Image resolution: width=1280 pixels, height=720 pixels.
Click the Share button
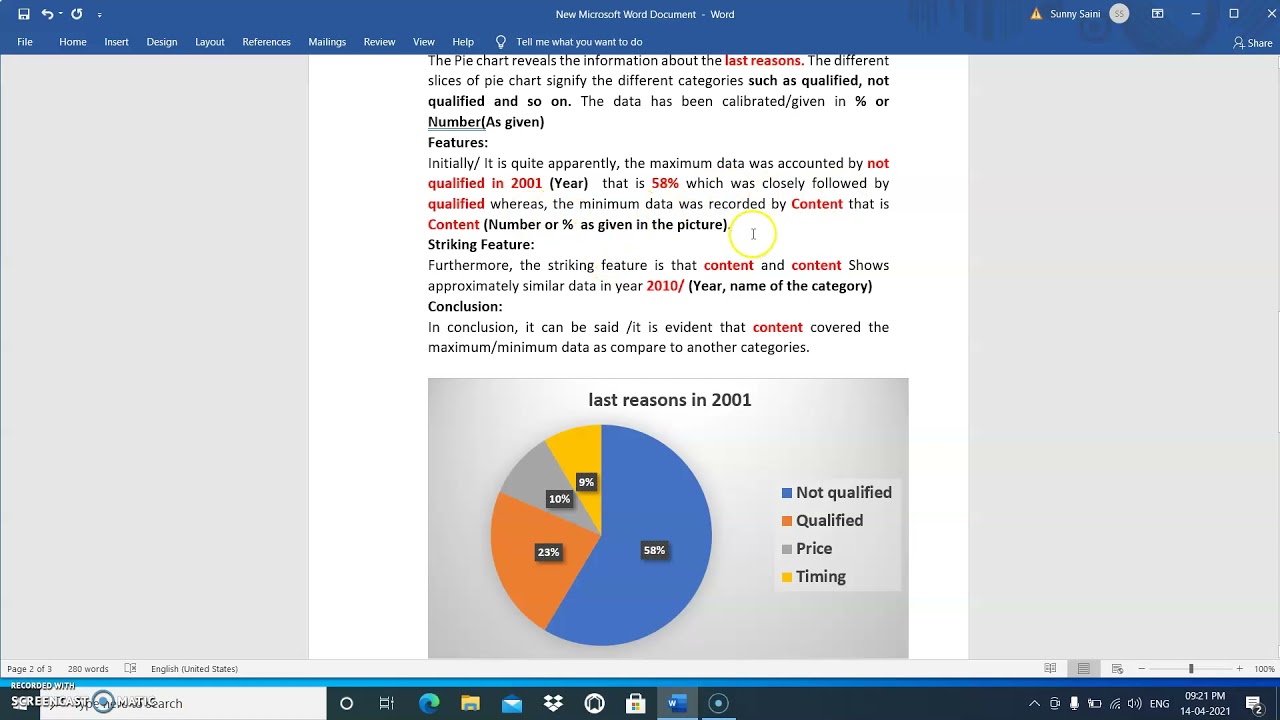1252,43
